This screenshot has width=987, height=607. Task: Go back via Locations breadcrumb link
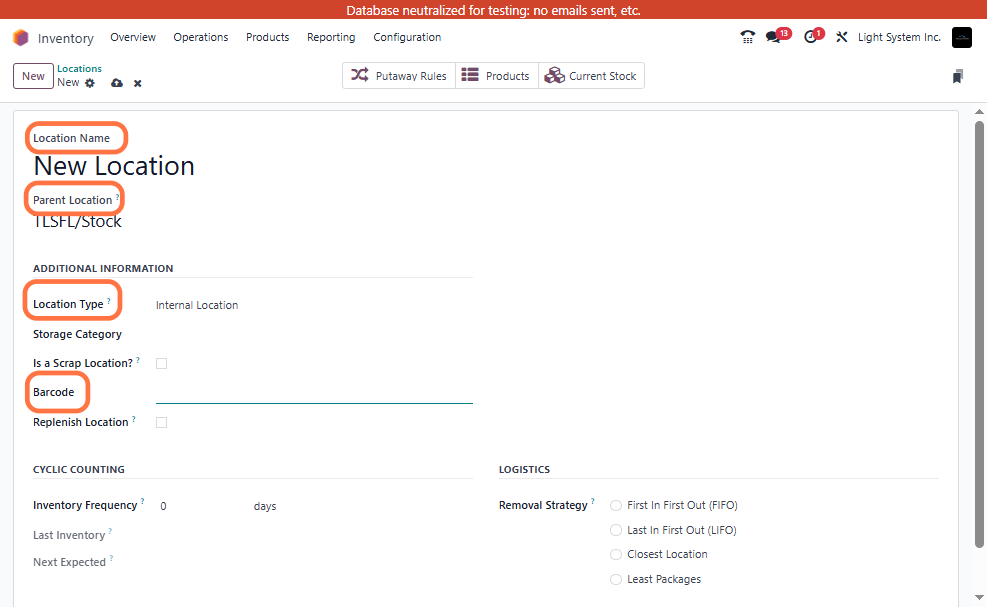(79, 69)
